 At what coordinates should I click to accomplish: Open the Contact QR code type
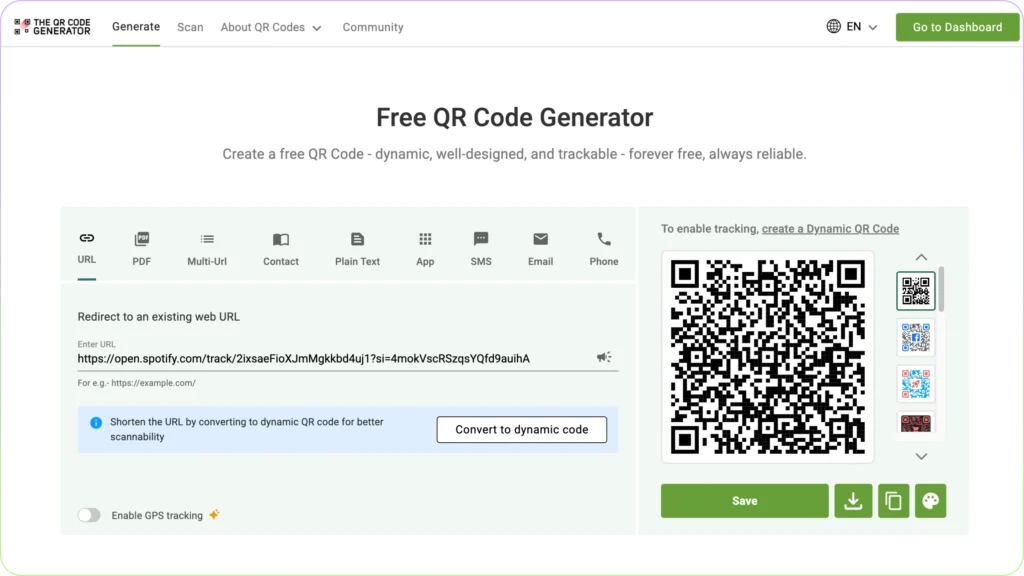click(x=280, y=247)
